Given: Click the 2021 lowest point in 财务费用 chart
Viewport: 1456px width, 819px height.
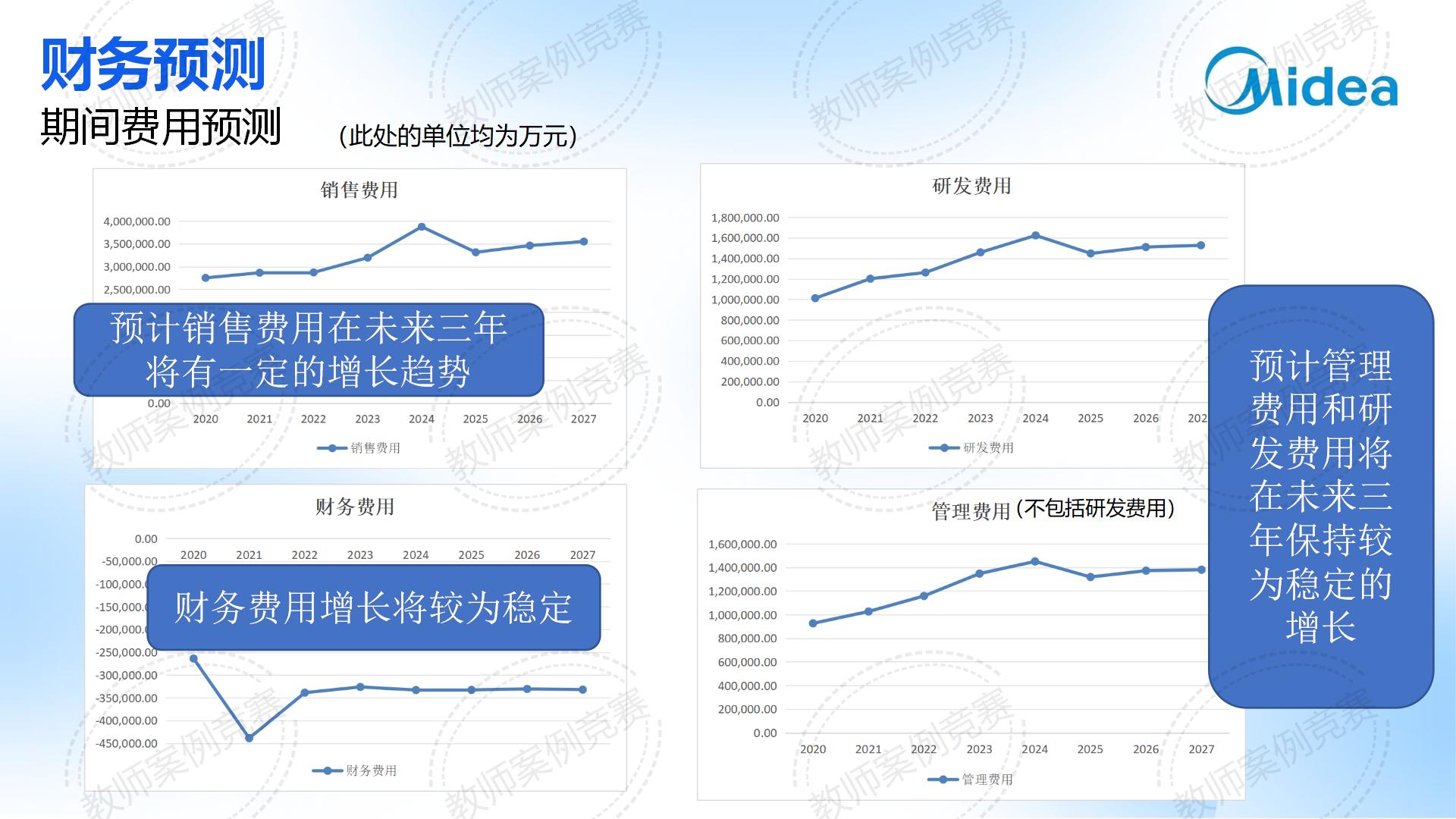Looking at the screenshot, I should tap(249, 738).
